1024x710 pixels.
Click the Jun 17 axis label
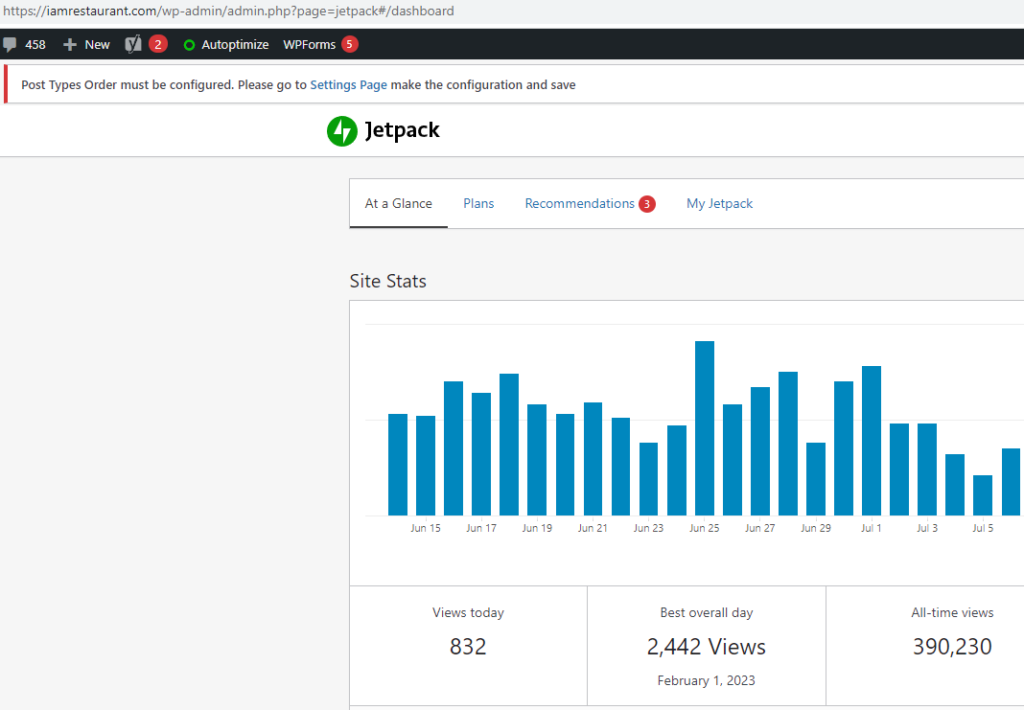click(481, 528)
